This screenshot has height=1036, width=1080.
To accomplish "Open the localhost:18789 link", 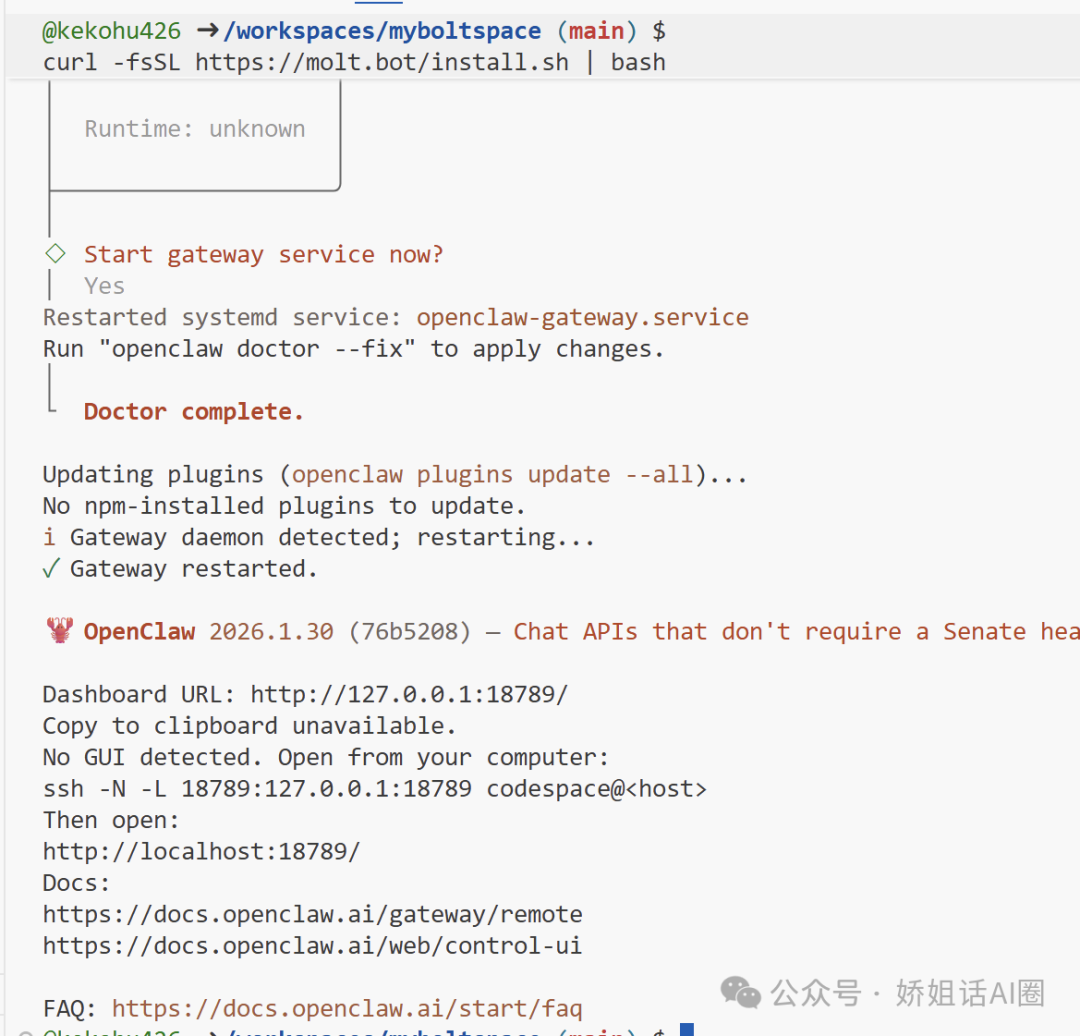I will pyautogui.click(x=201, y=851).
